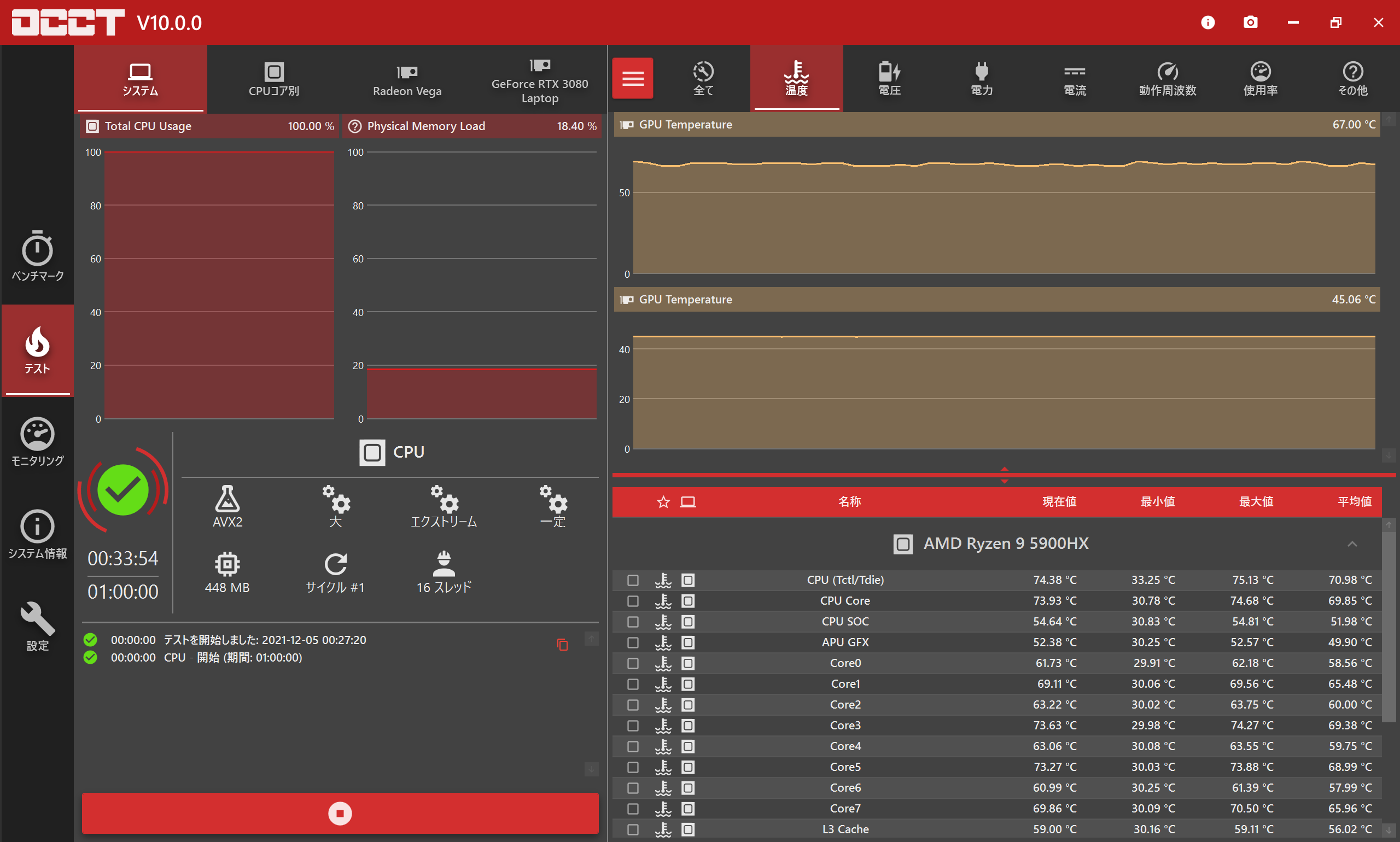
Task: Click the 45.06 °C GPU Temperature header
Action: (996, 300)
